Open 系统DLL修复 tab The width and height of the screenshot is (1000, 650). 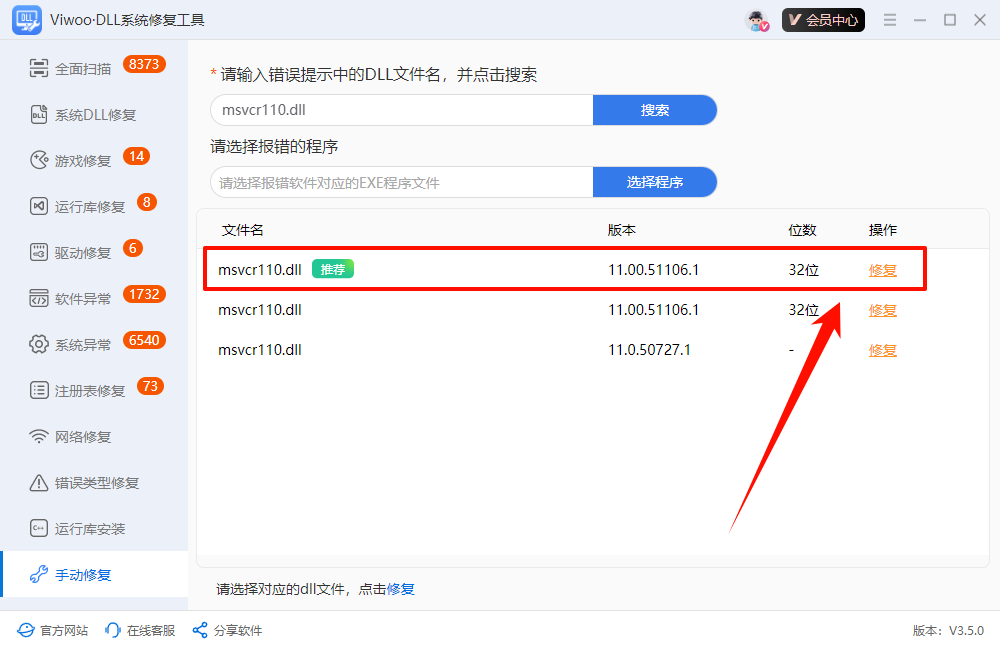coord(94,115)
